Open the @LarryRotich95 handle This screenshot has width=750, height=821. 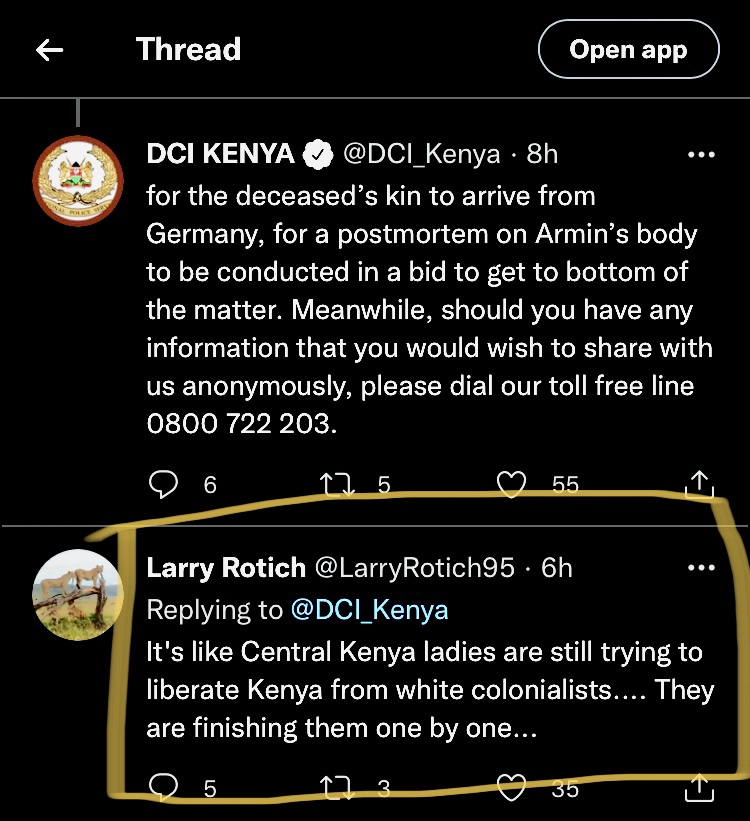(x=415, y=568)
